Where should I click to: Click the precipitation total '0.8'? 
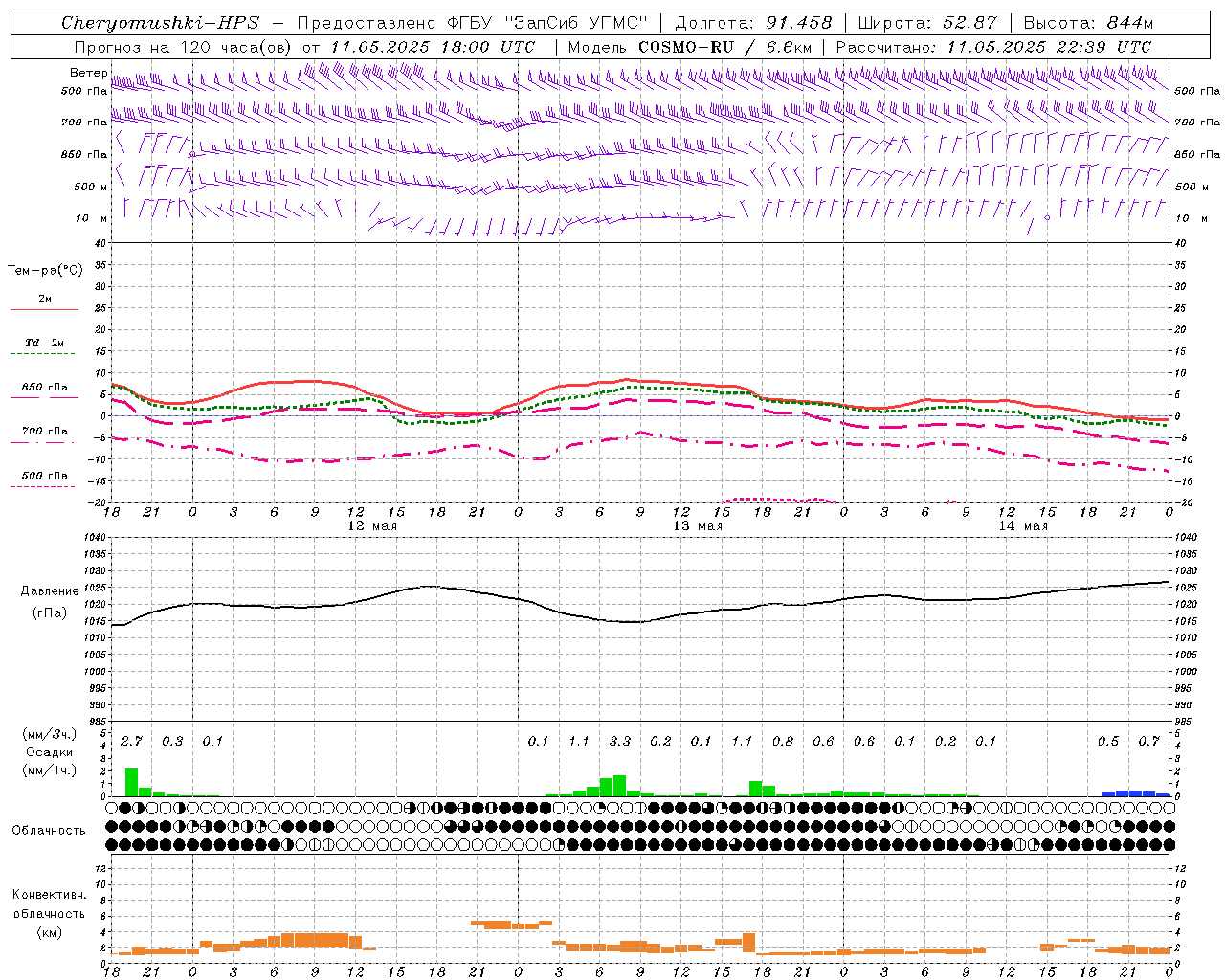pyautogui.click(x=783, y=742)
